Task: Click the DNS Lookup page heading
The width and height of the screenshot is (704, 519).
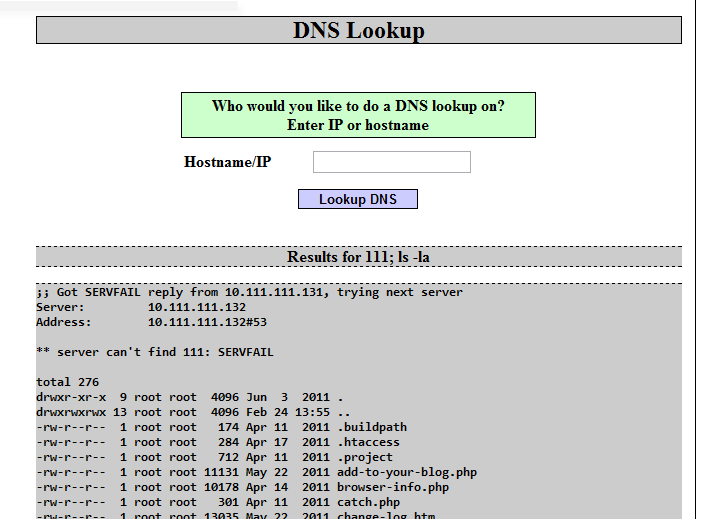Action: (359, 31)
